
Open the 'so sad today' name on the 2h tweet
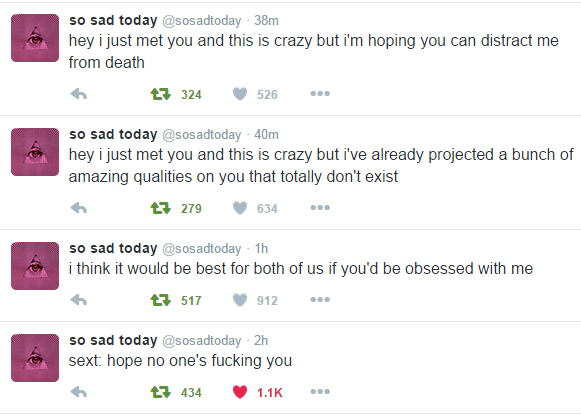tap(113, 340)
